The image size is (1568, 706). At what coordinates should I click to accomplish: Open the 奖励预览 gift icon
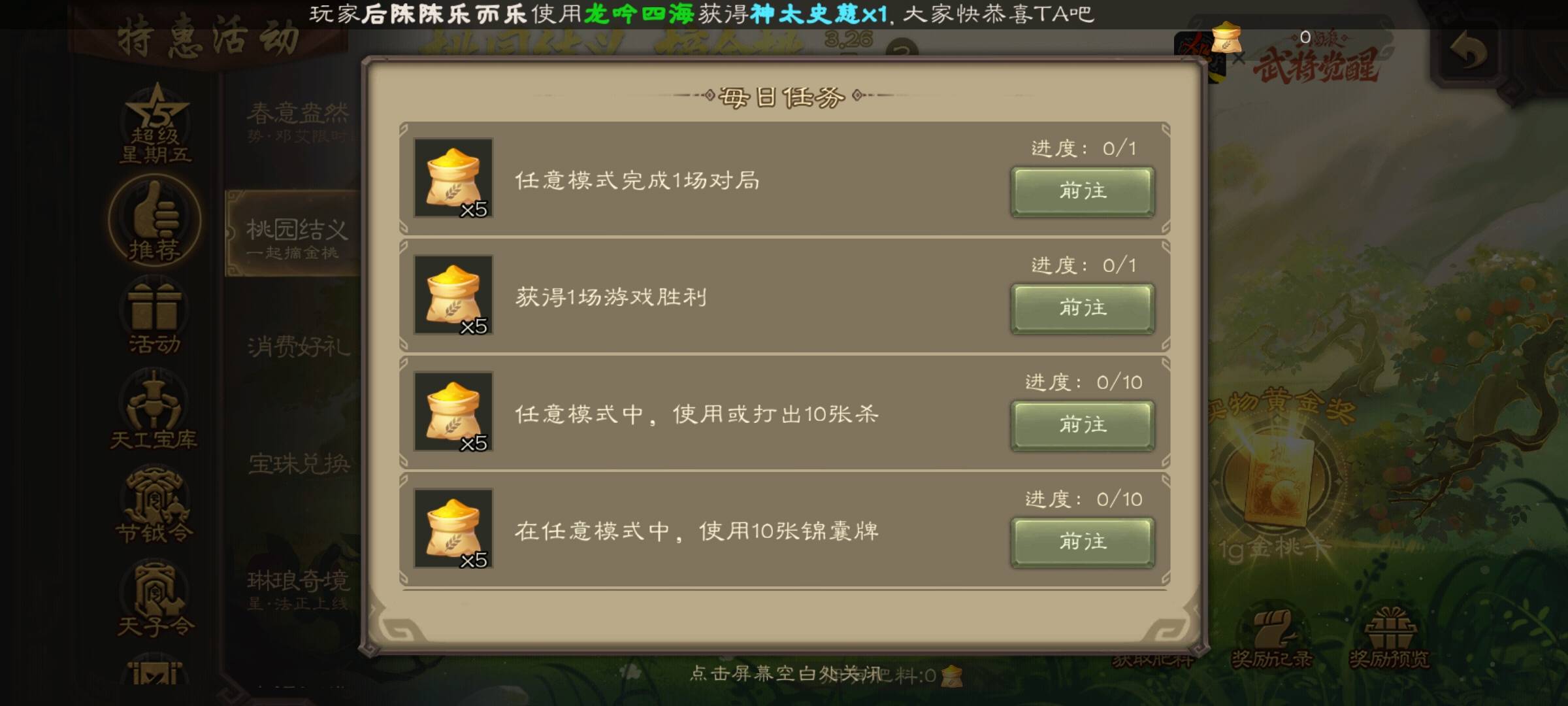[x=1390, y=639]
